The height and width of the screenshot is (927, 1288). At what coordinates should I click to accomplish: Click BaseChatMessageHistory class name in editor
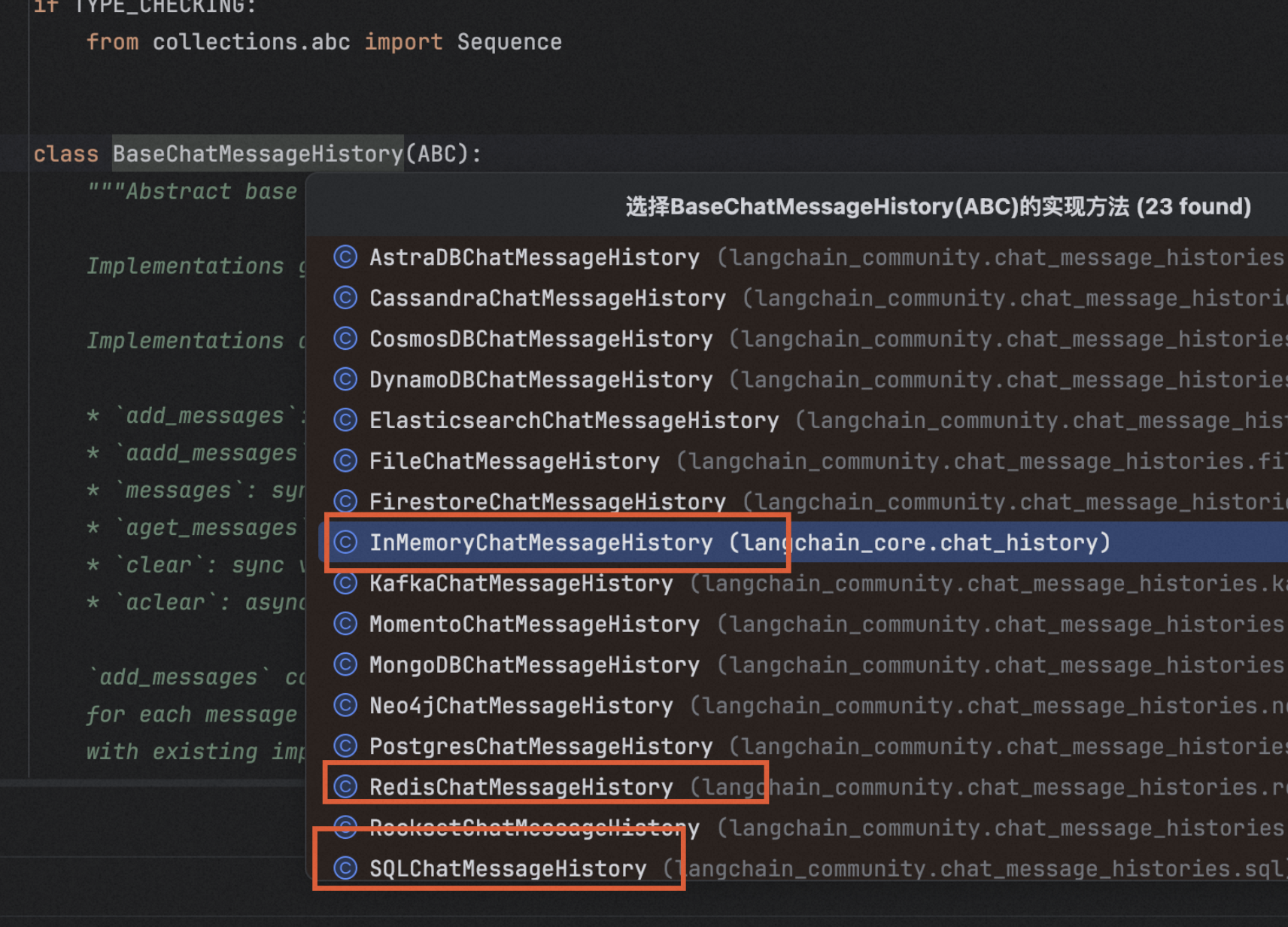click(x=258, y=153)
